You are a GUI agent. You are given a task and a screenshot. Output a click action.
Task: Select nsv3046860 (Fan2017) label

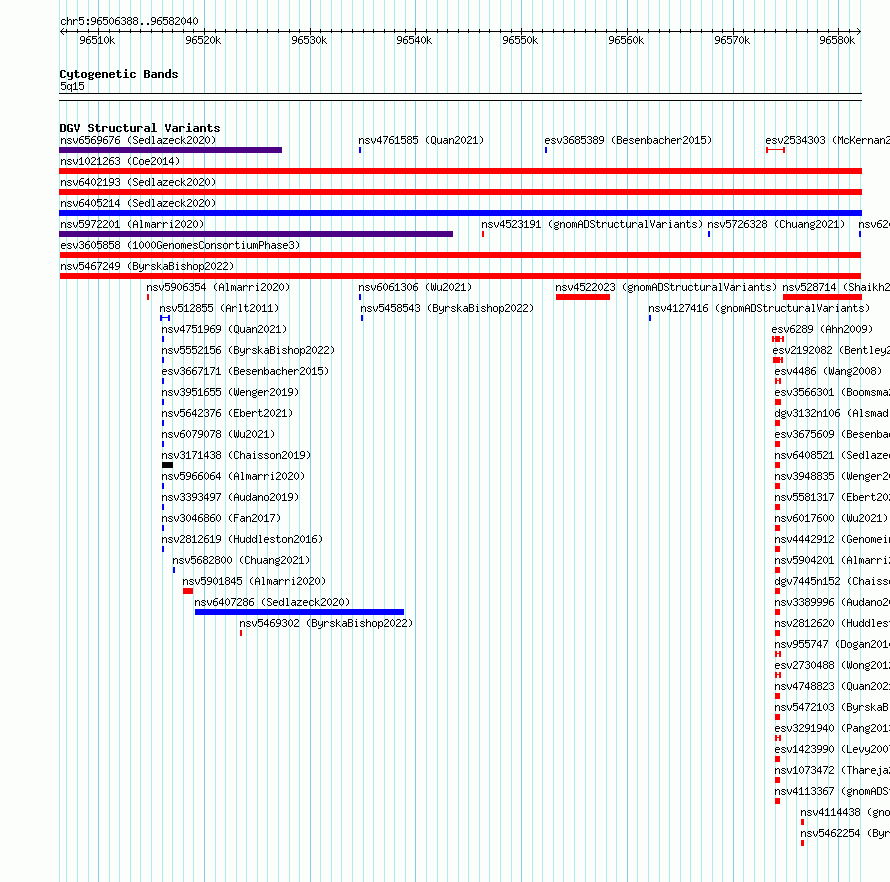[x=221, y=518]
